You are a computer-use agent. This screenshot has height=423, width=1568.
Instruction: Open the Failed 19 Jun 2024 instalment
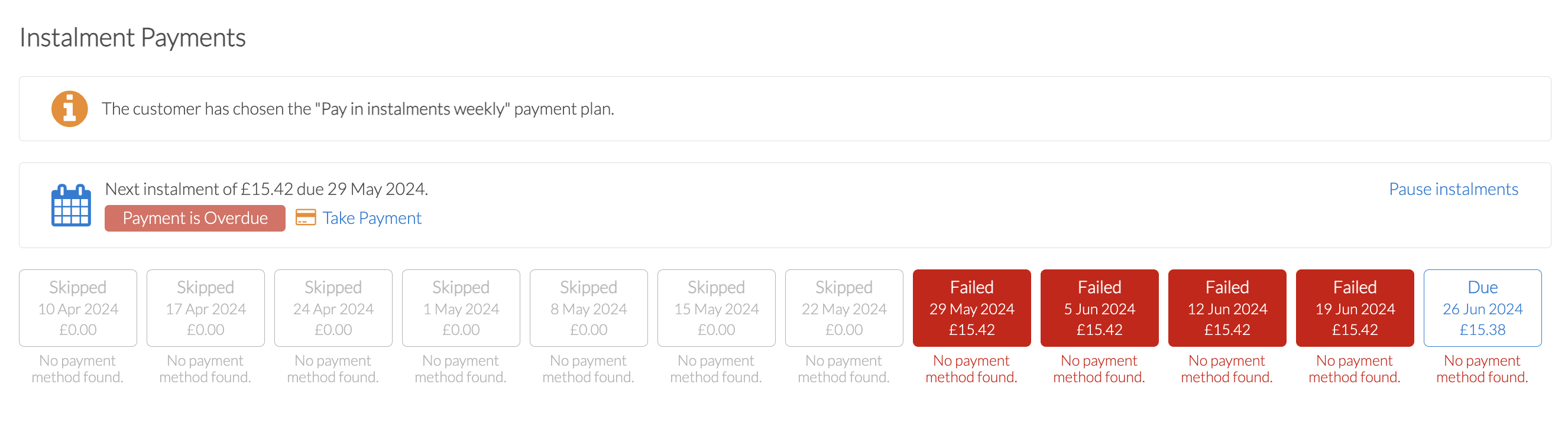(1355, 308)
